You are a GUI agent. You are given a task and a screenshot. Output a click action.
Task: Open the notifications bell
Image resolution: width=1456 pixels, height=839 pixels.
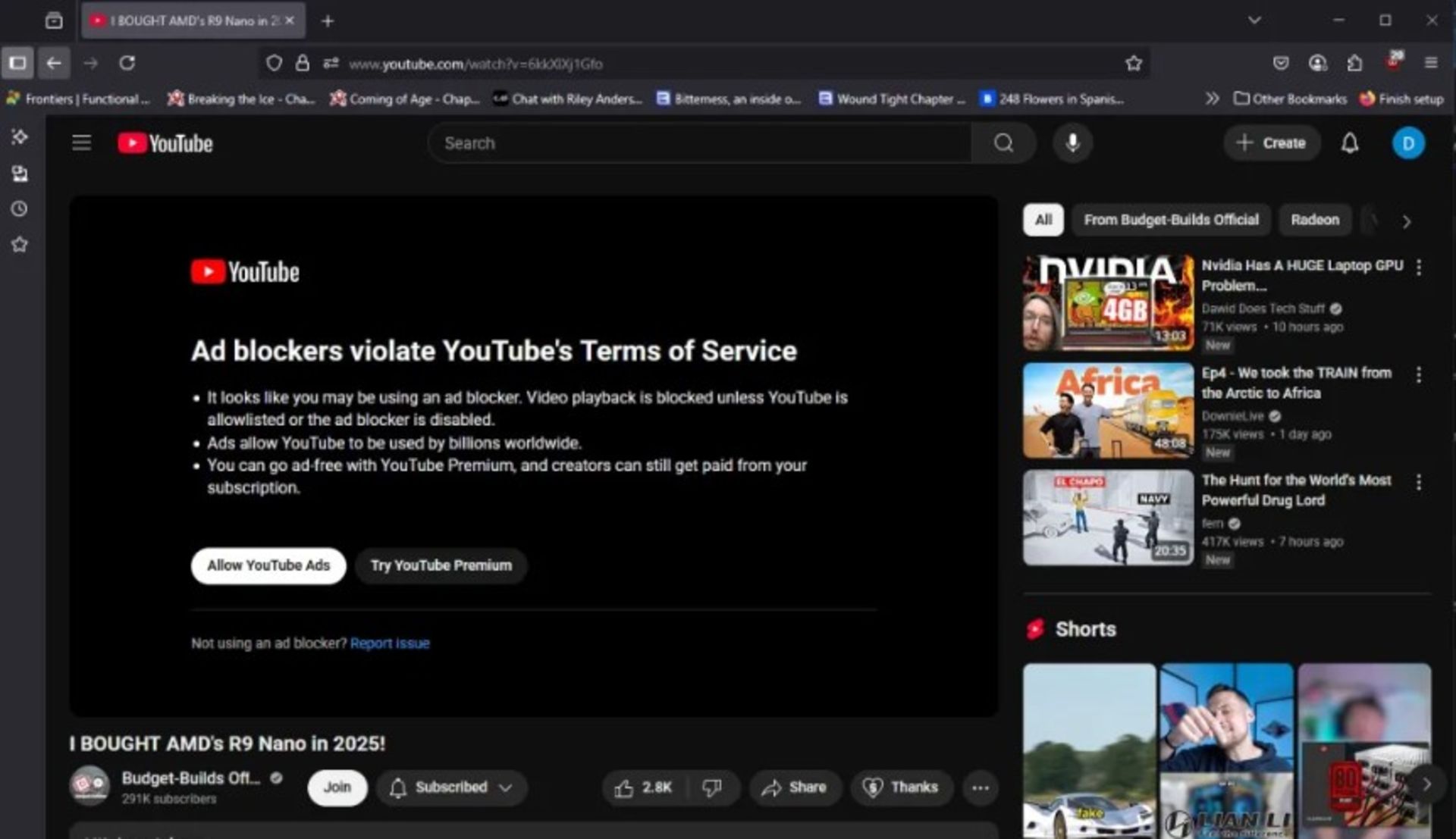coord(1349,142)
